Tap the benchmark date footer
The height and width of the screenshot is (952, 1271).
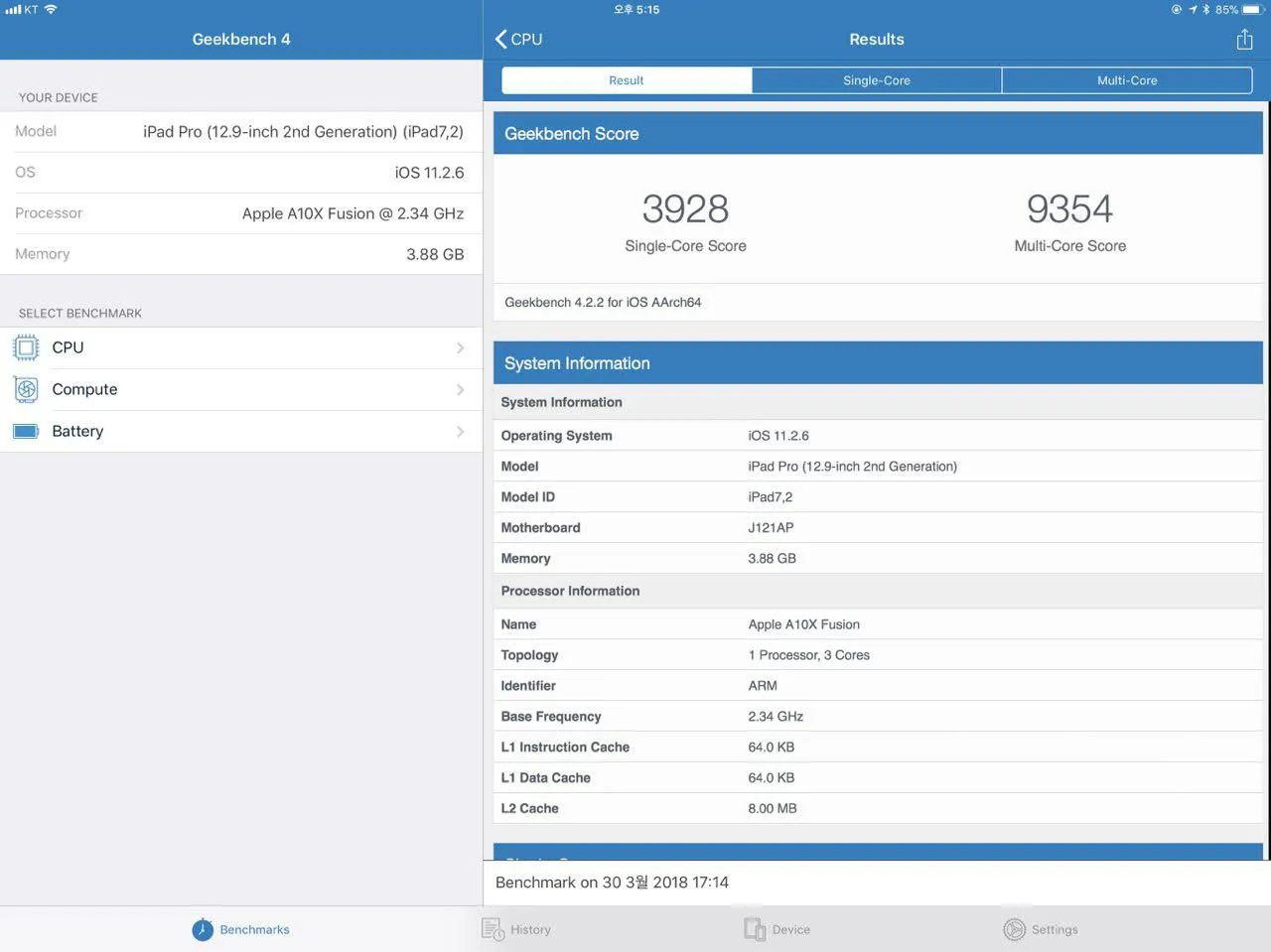pos(612,883)
